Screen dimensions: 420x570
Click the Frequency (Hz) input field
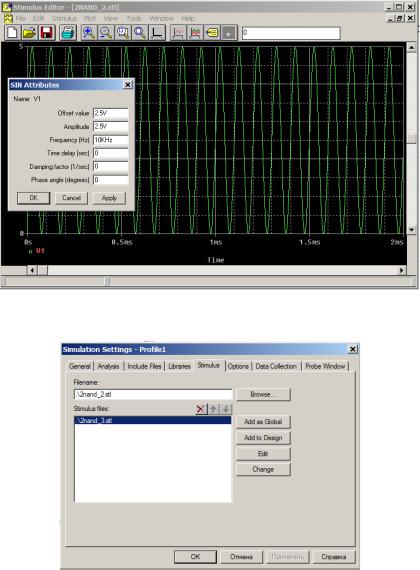(111, 140)
